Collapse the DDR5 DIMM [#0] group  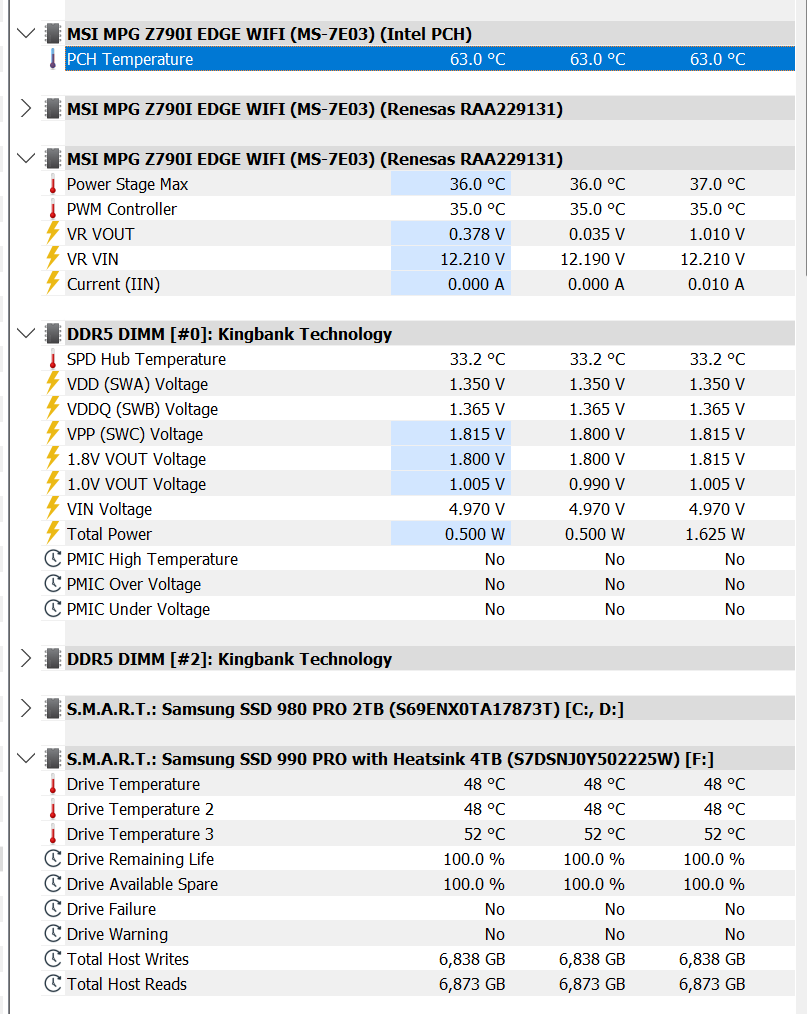click(26, 334)
